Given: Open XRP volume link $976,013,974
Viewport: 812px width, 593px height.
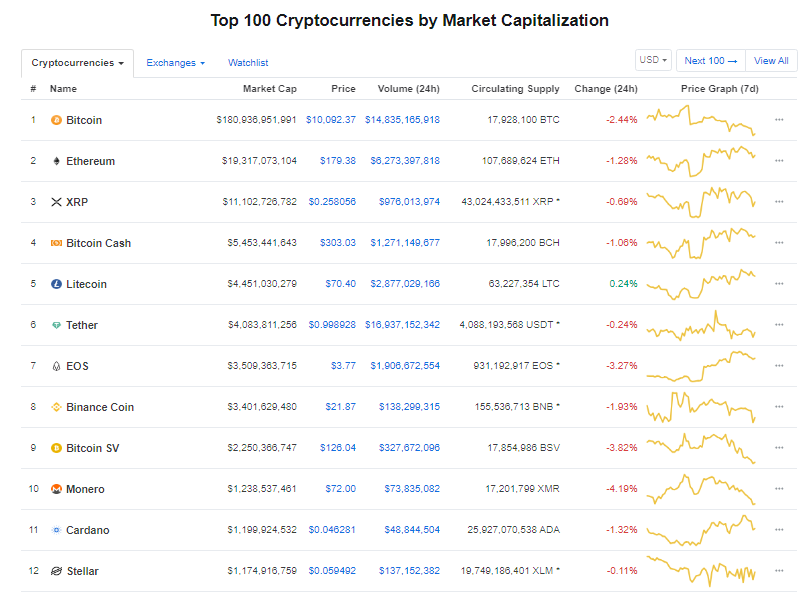Looking at the screenshot, I should 409,201.
